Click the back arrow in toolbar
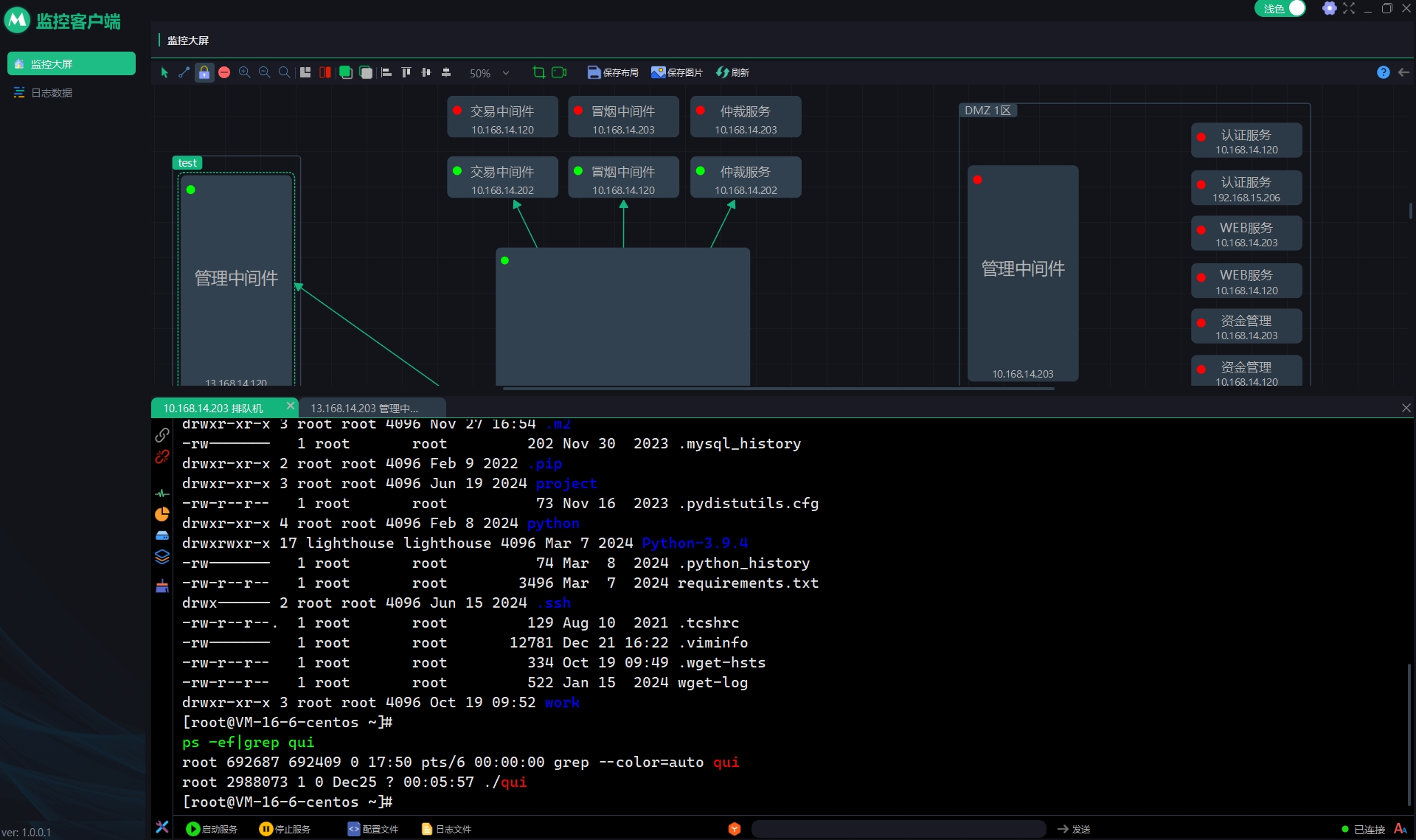The image size is (1416, 840). pos(1403,72)
